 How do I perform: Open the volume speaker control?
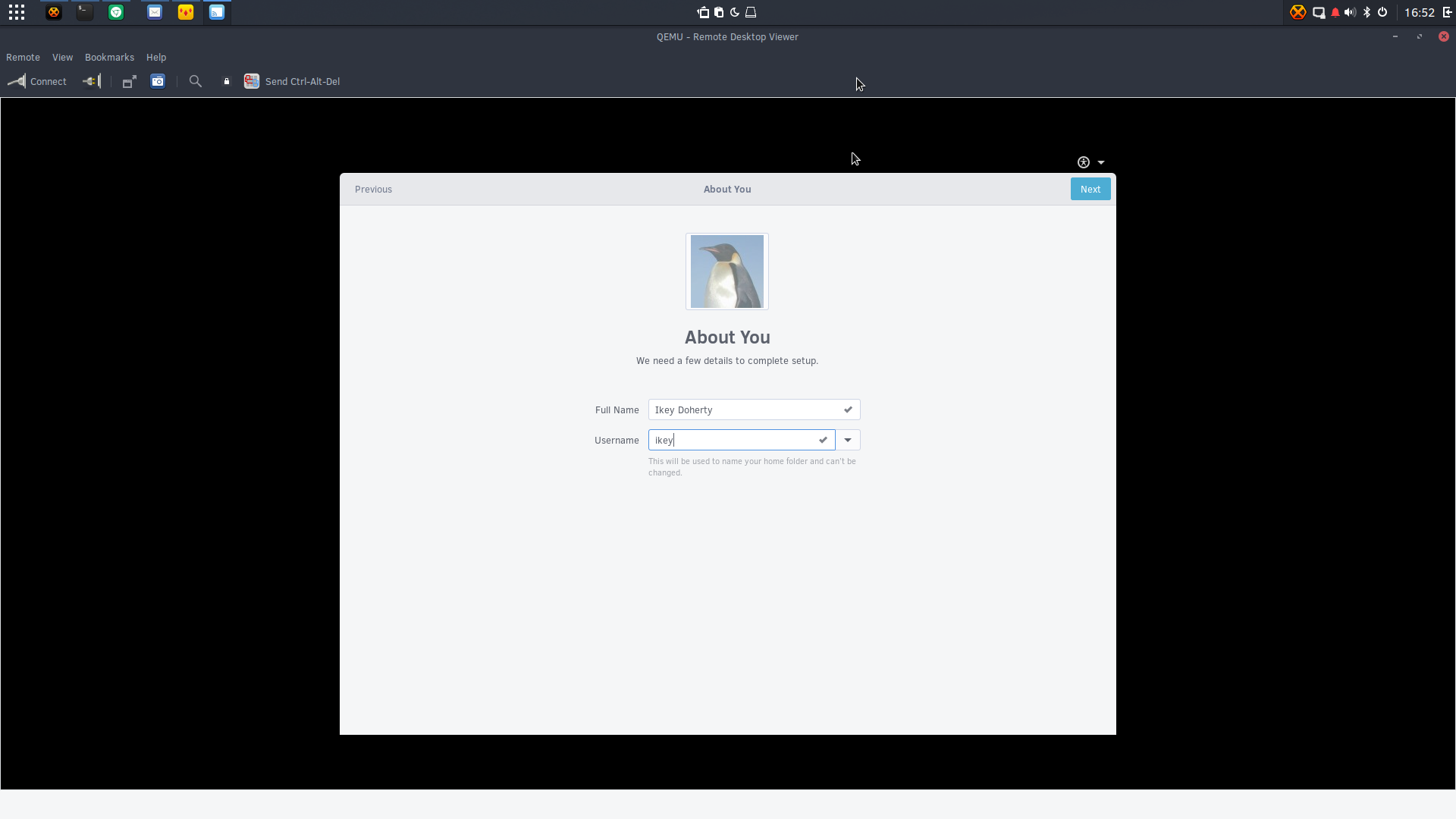[1350, 12]
